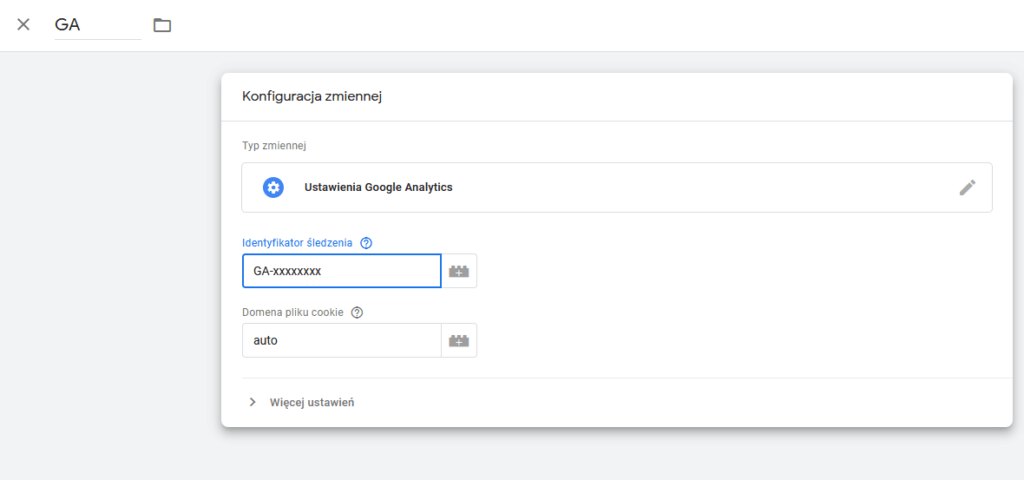Click the Identyfikator śledzenia label text
This screenshot has height=480, width=1024.
(x=298, y=243)
